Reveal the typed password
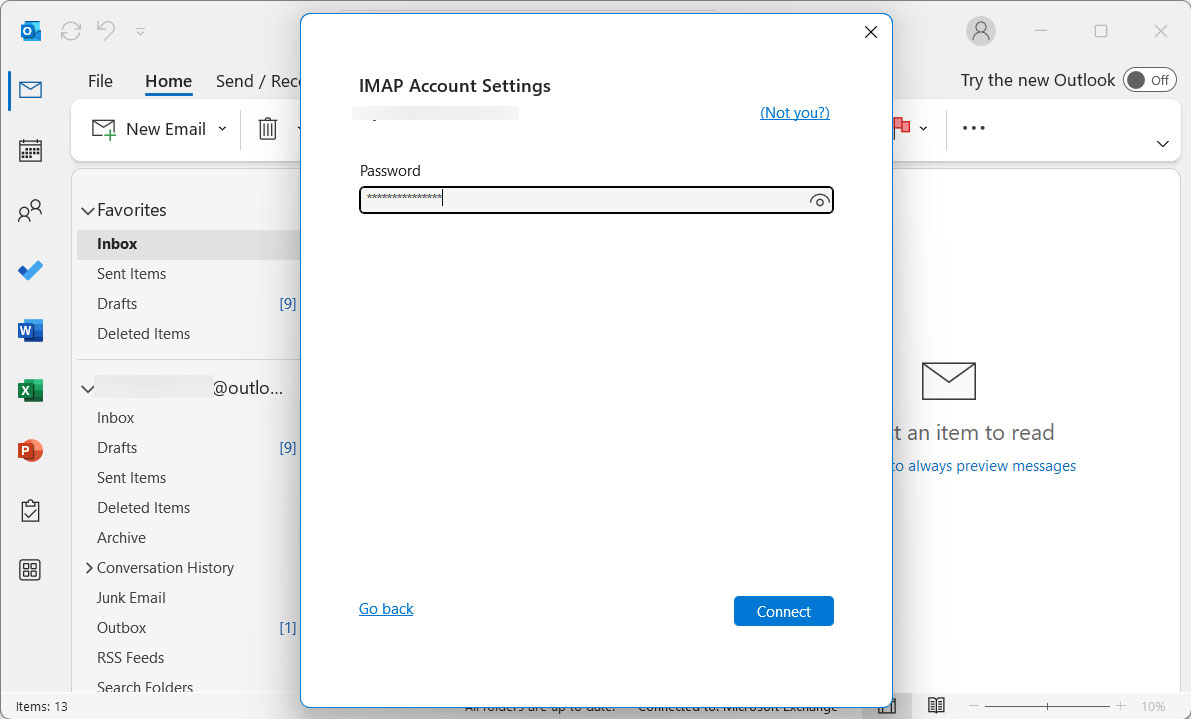Viewport: 1191px width, 719px height. [820, 201]
